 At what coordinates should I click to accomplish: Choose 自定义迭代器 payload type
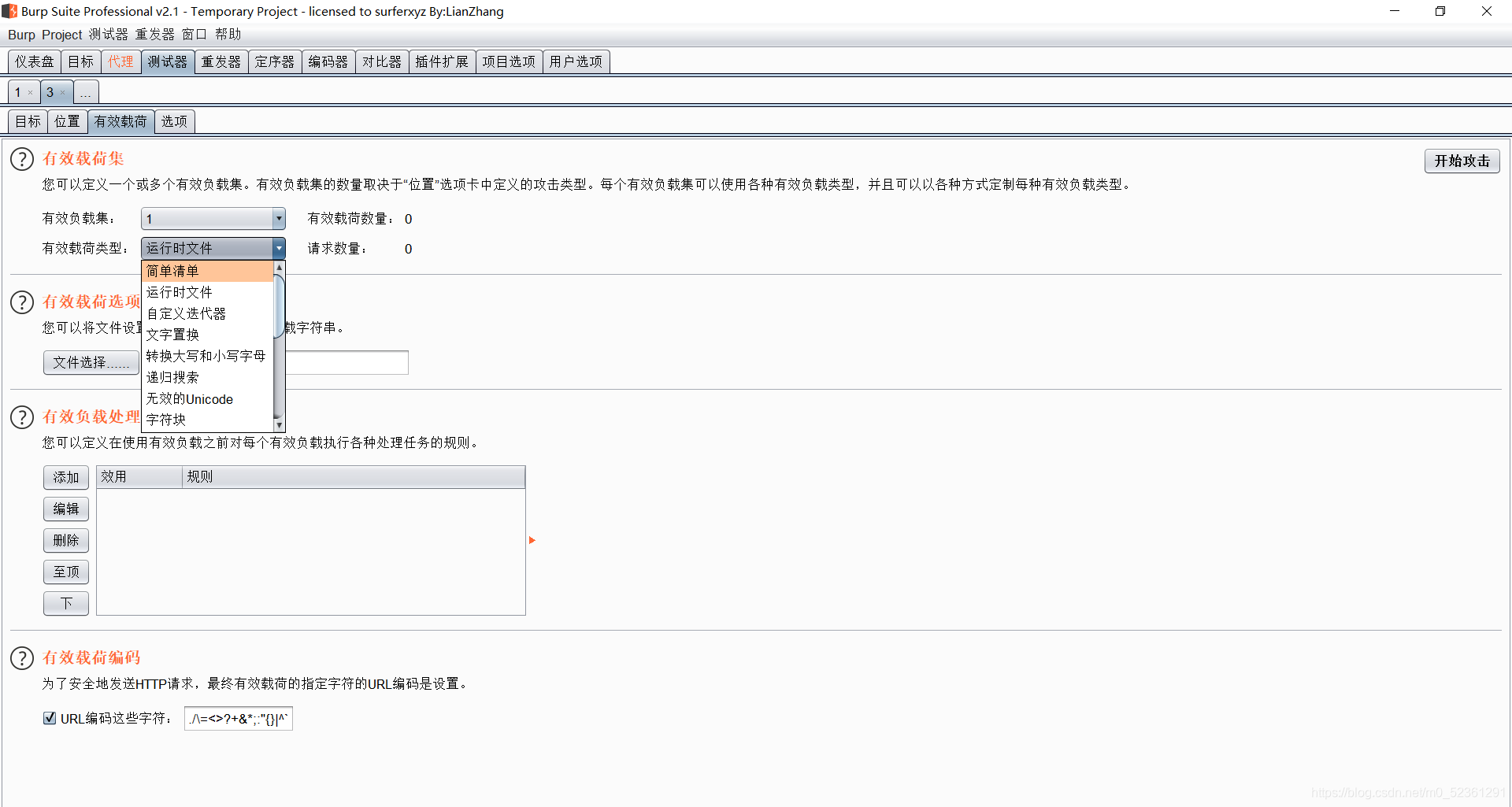[207, 313]
